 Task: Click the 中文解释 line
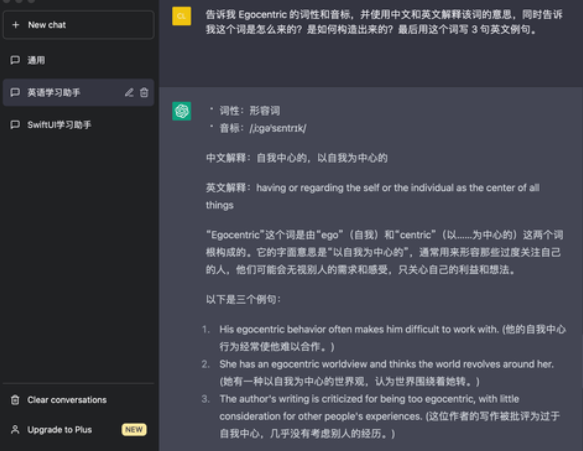(x=297, y=158)
